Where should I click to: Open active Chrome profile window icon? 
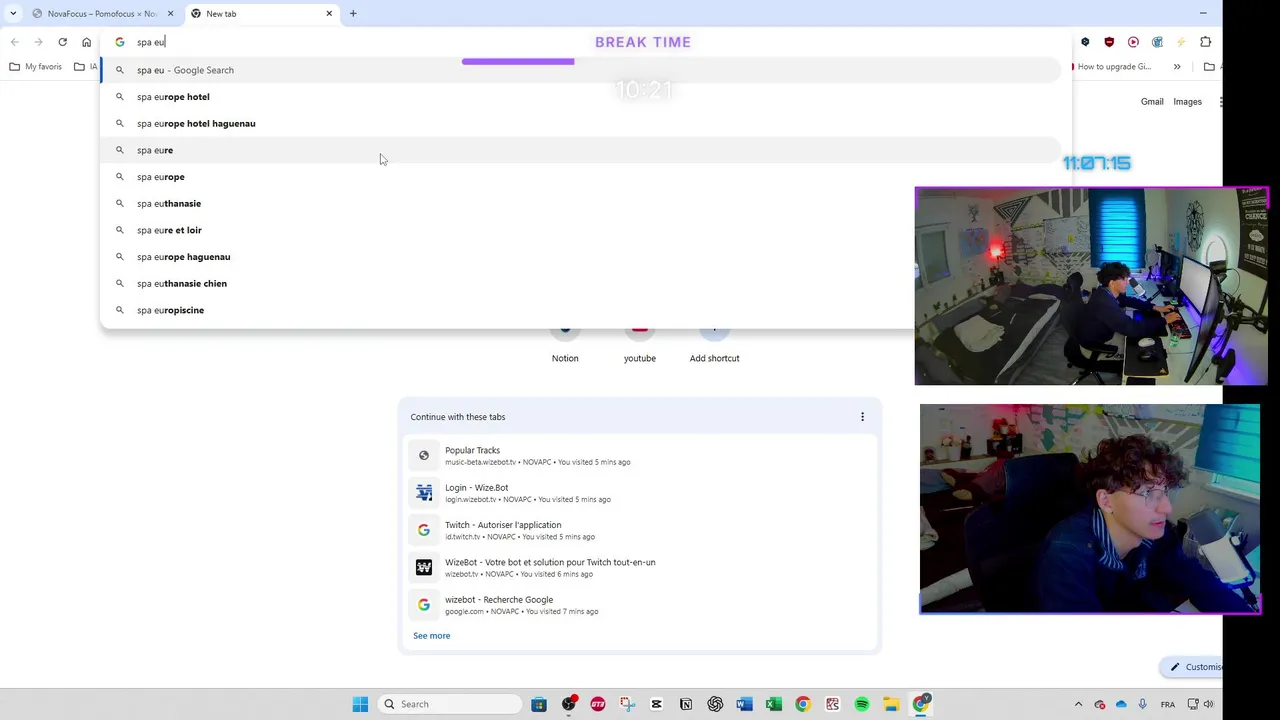pyautogui.click(x=920, y=704)
